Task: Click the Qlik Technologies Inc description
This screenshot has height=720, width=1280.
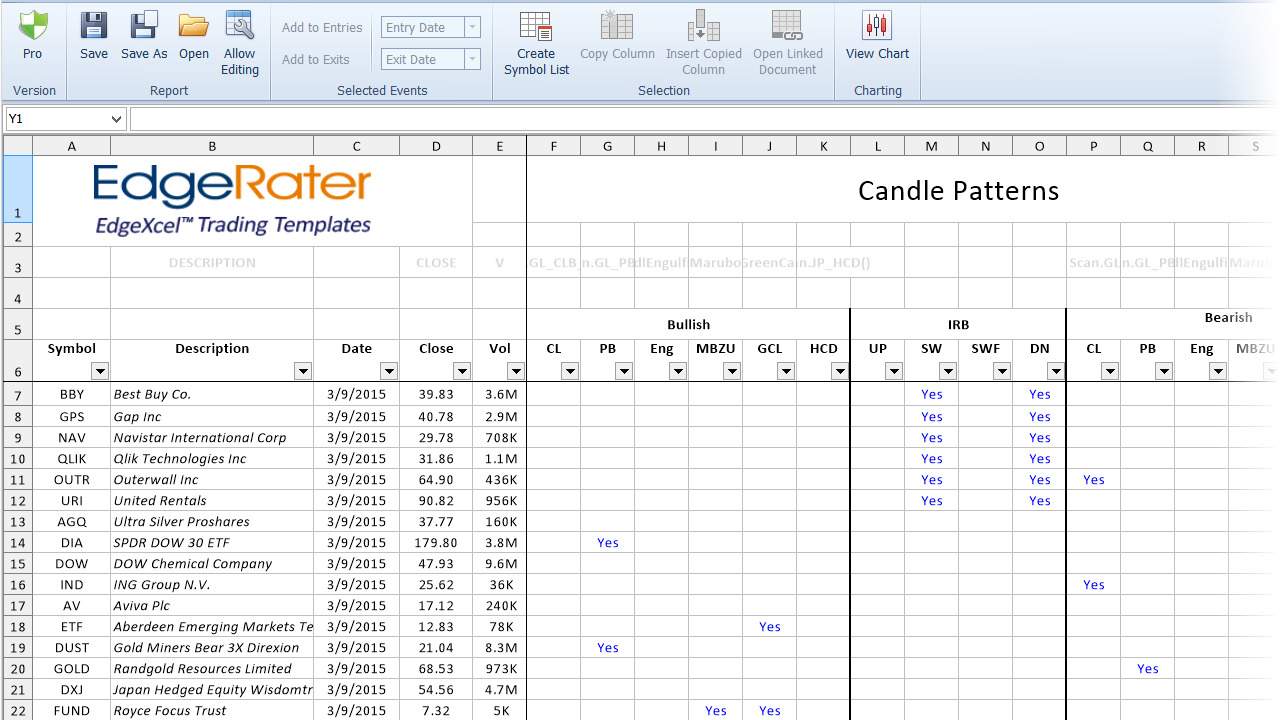Action: click(180, 459)
